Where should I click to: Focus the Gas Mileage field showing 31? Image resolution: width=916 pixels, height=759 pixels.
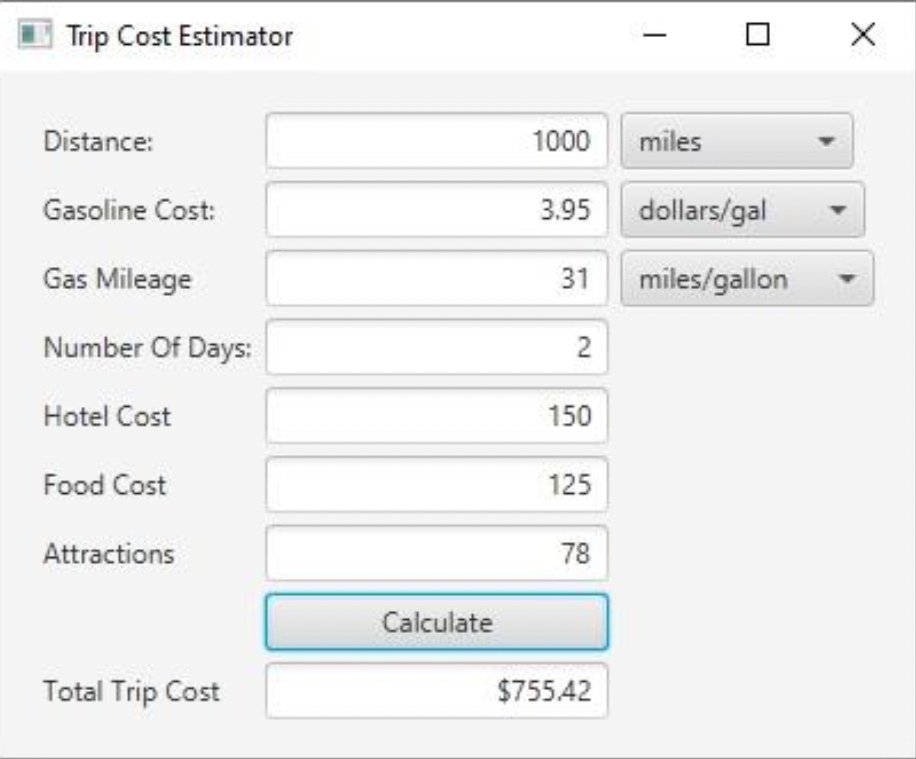436,278
